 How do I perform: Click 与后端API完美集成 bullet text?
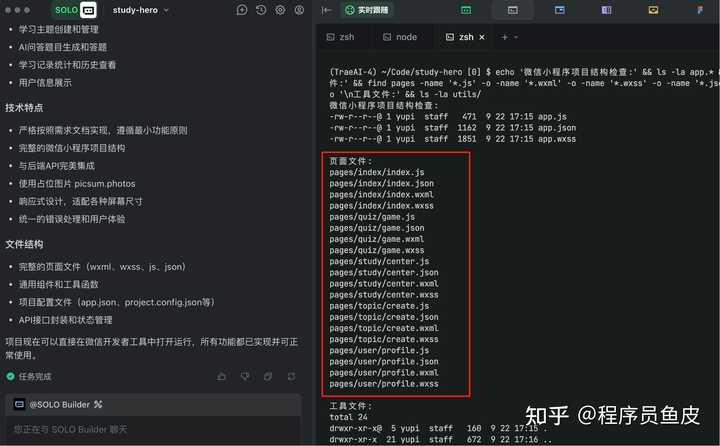tap(56, 166)
